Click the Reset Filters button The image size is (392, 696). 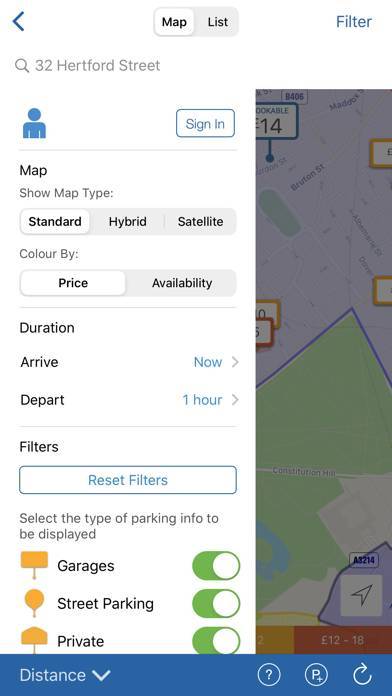point(128,480)
